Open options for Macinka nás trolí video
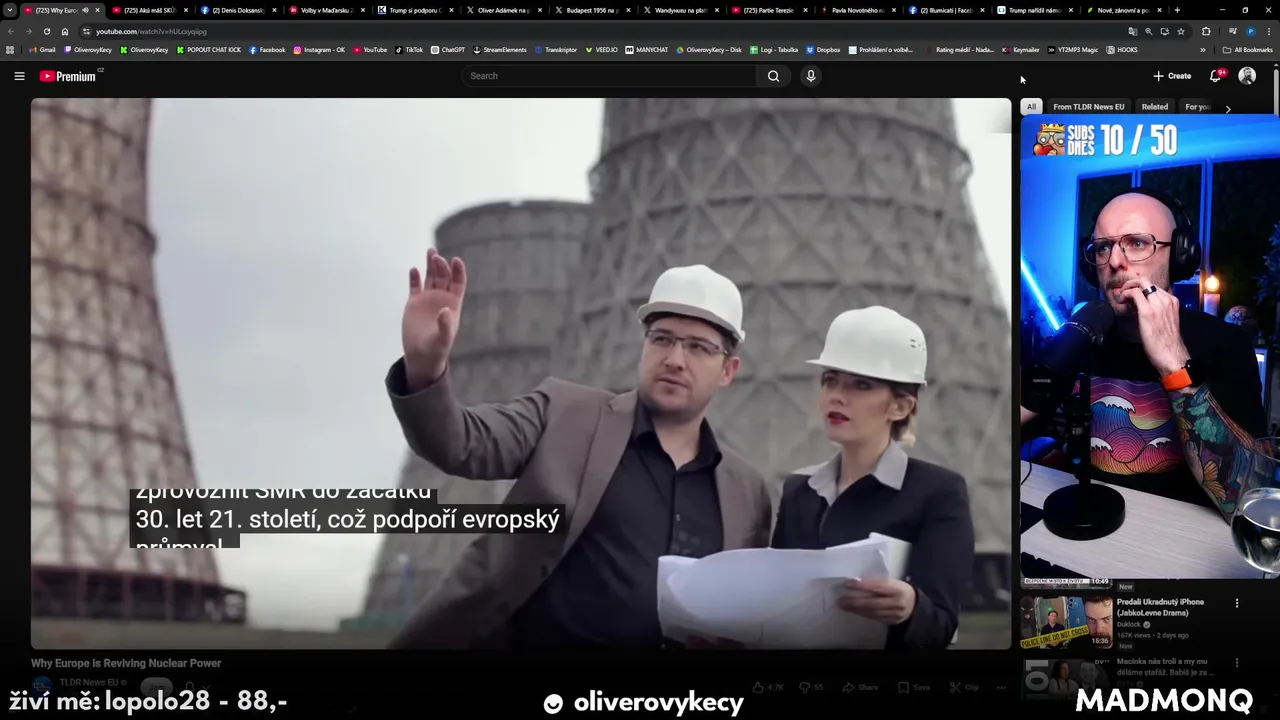Image resolution: width=1280 pixels, height=720 pixels. (x=1237, y=662)
